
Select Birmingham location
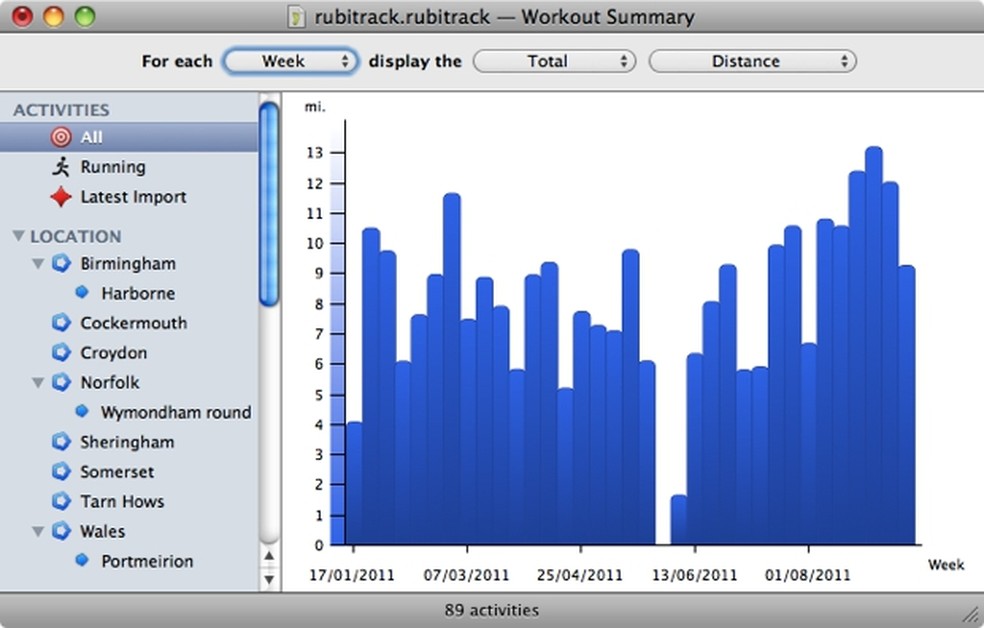pos(128,263)
